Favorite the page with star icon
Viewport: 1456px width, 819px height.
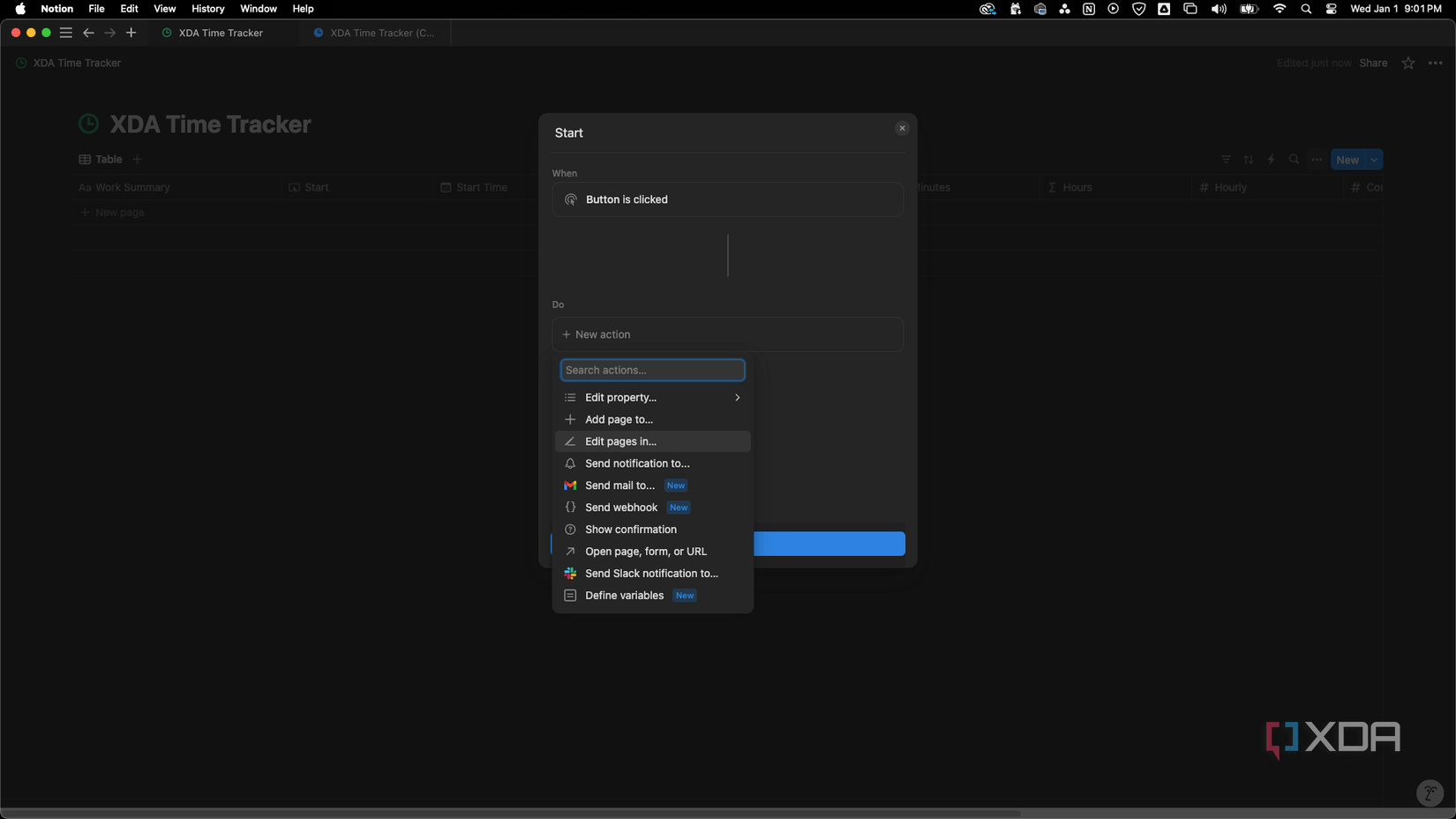(1408, 63)
